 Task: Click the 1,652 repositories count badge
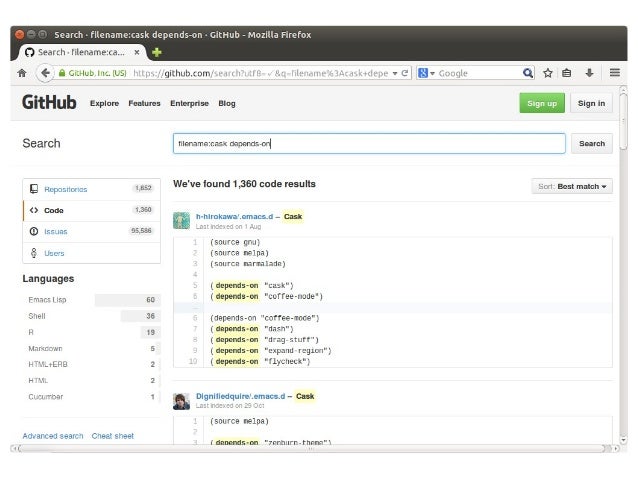click(143, 188)
